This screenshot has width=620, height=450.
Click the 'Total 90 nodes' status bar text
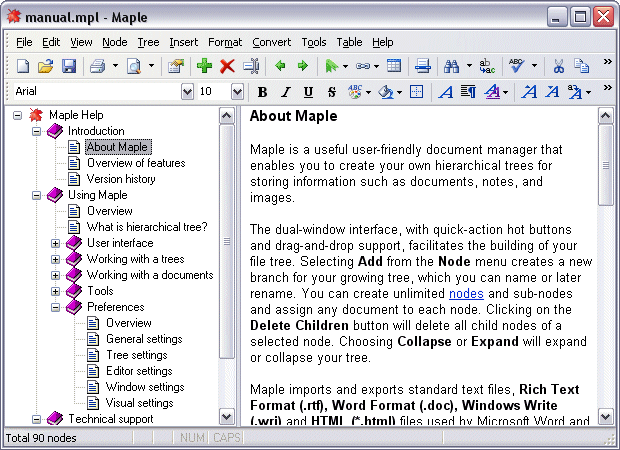point(41,438)
